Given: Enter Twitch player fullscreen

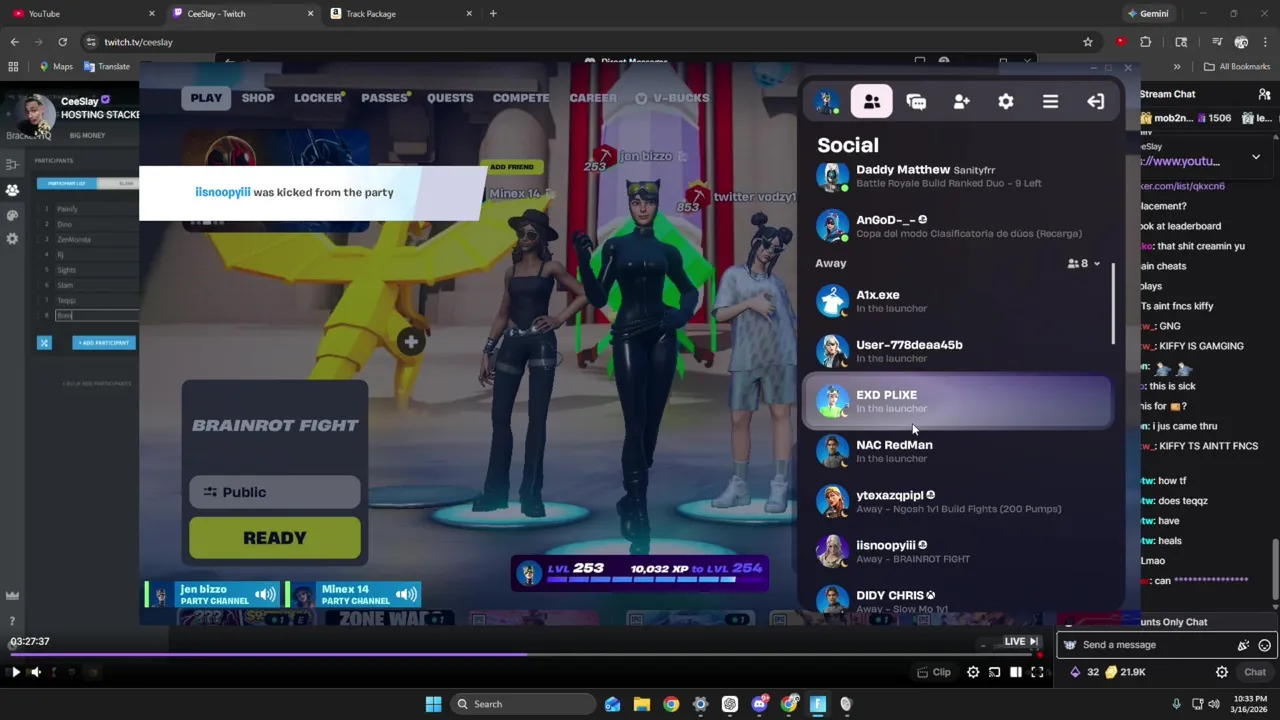Looking at the screenshot, I should coord(1037,672).
